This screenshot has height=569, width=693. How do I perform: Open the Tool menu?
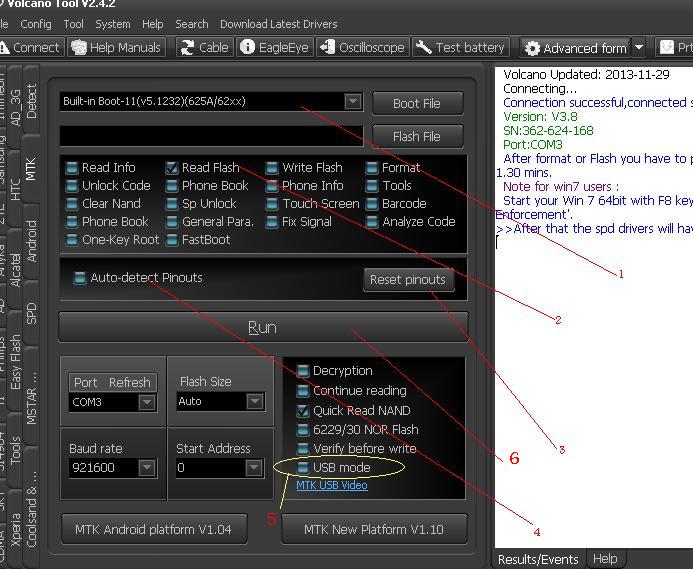tap(73, 24)
